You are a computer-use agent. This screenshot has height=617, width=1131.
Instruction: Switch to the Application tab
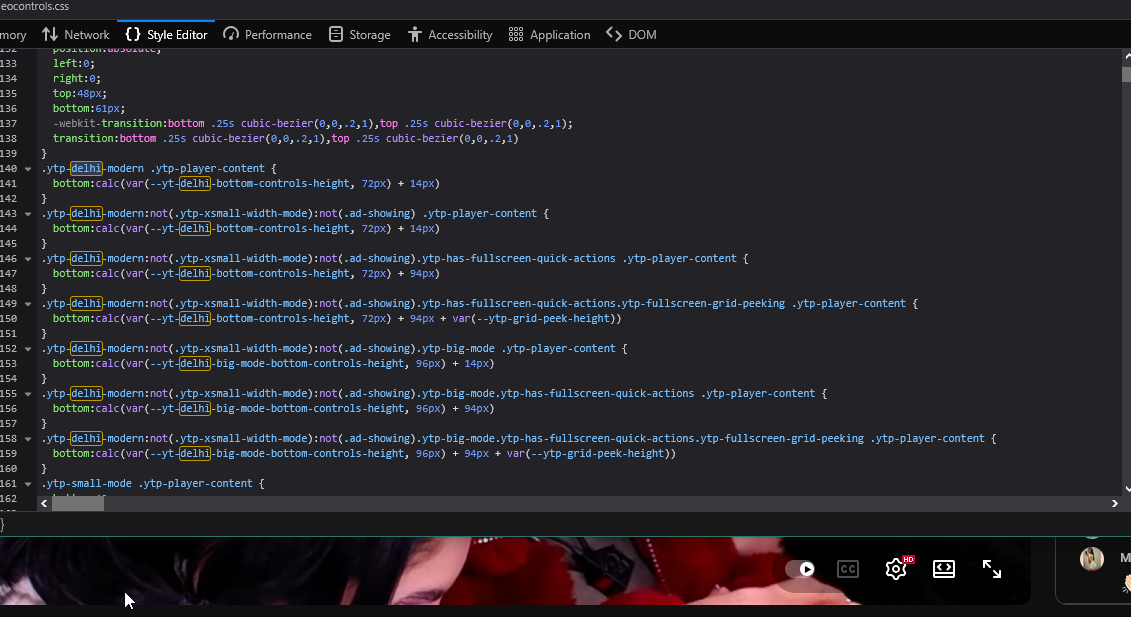click(x=549, y=35)
